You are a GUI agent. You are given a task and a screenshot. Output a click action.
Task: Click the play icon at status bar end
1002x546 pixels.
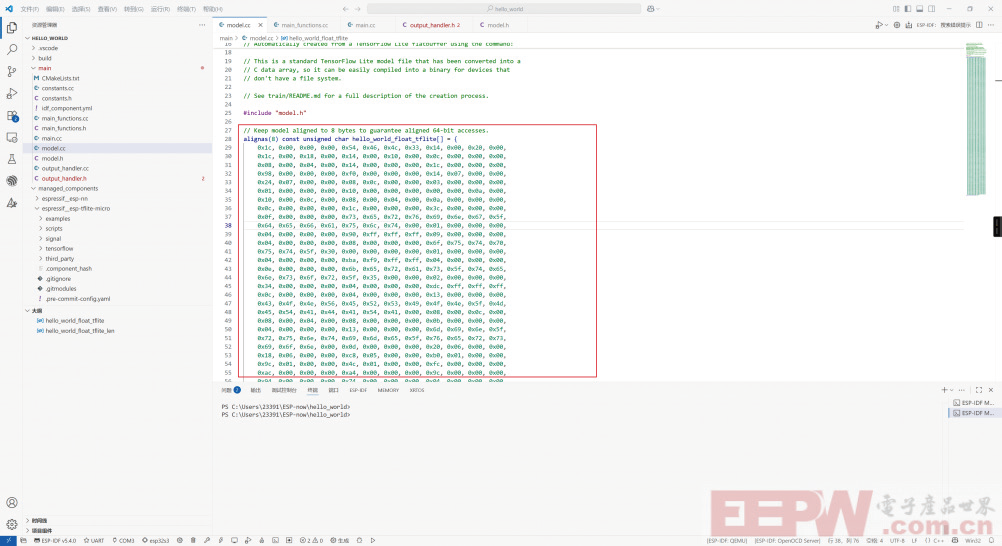pos(373,540)
